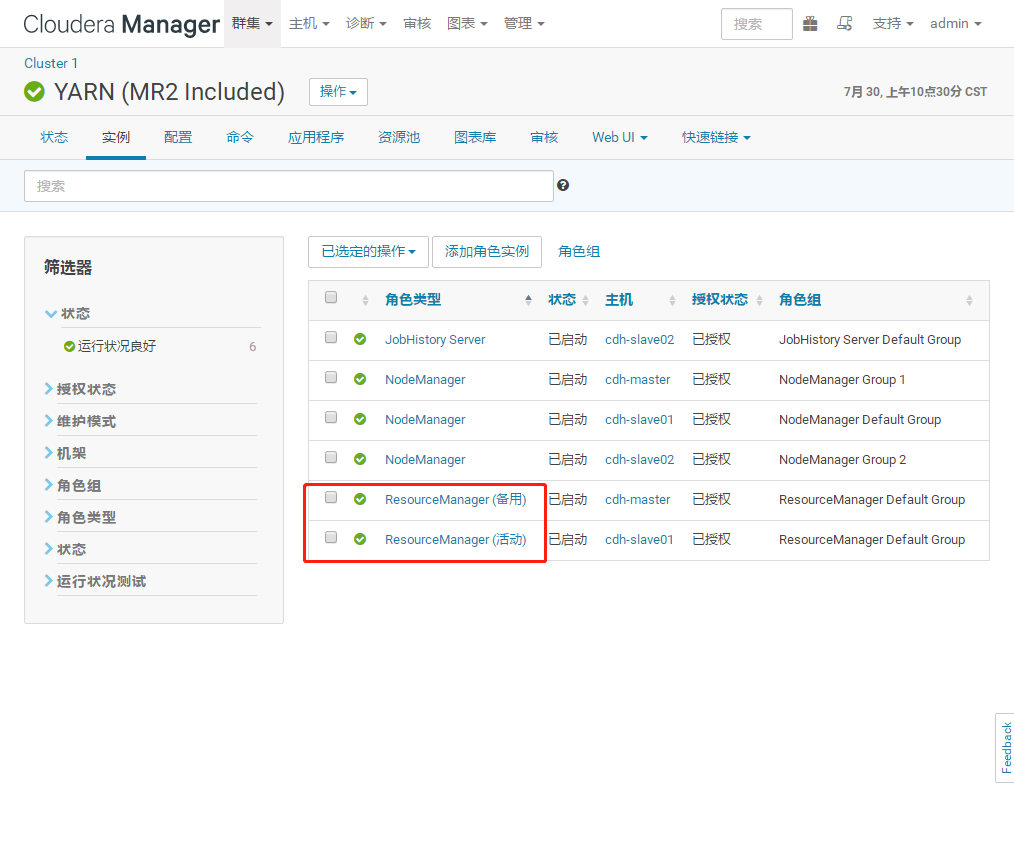1014x860 pixels.
Task: Click health icon of ResourceManager (备用) row
Action: click(360, 499)
